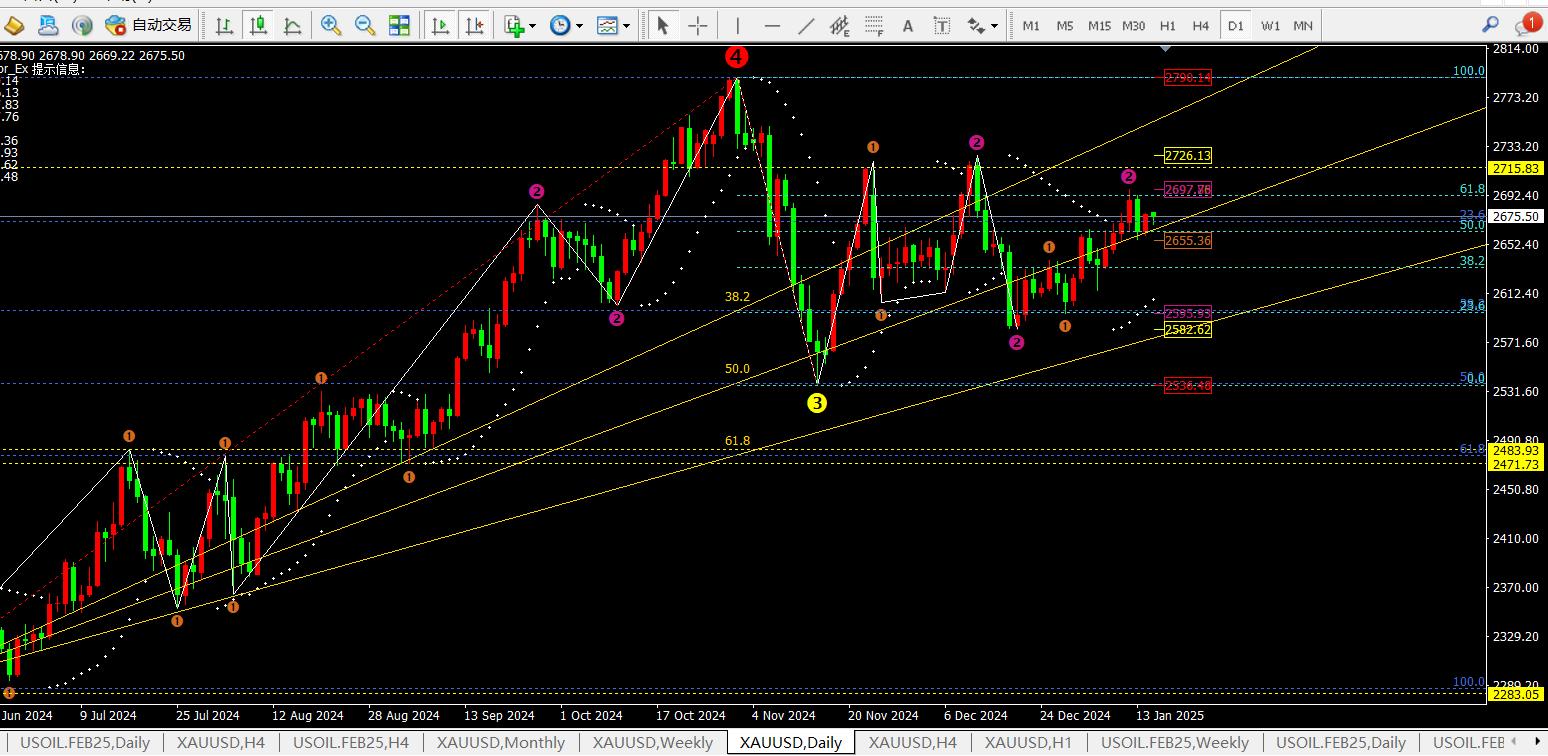Open the arrows objects icon
The height and width of the screenshot is (756, 1548).
click(x=975, y=25)
